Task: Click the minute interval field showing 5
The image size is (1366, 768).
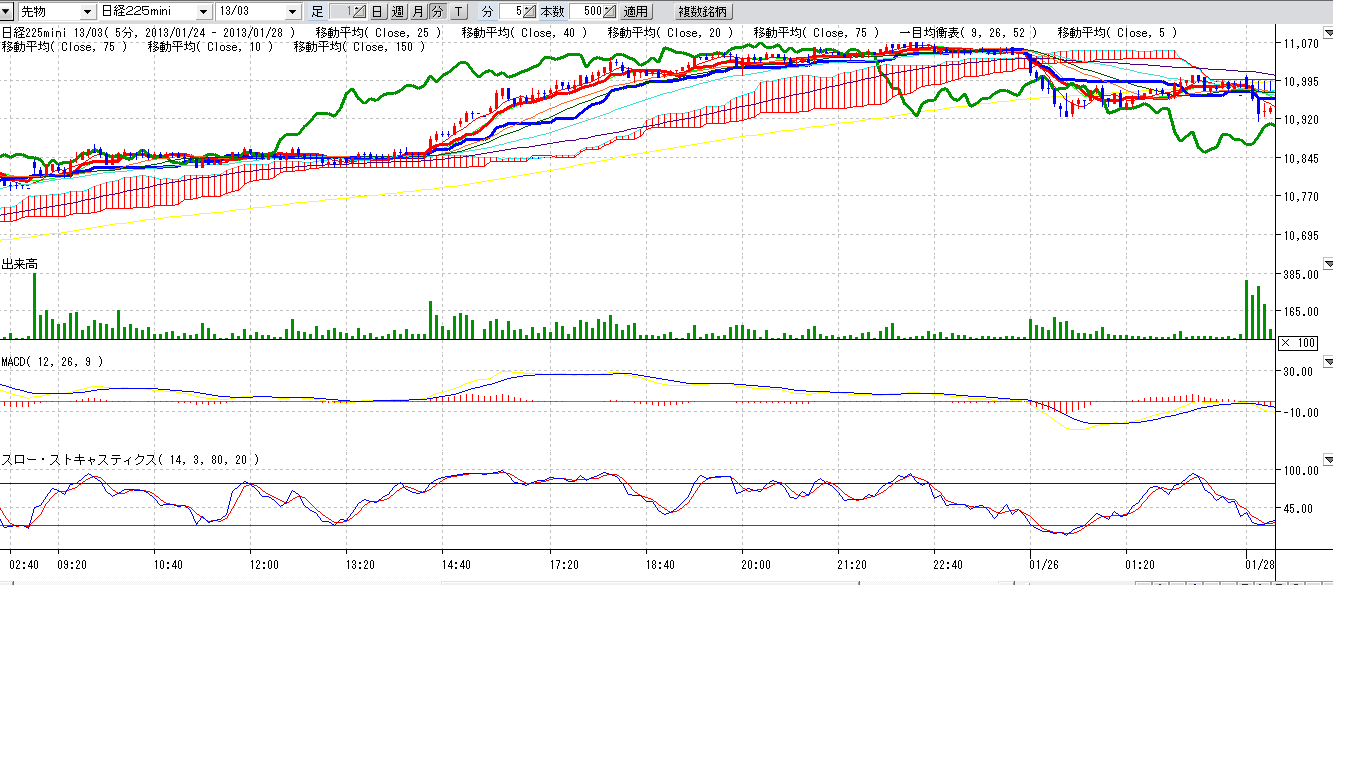Action: (x=513, y=12)
